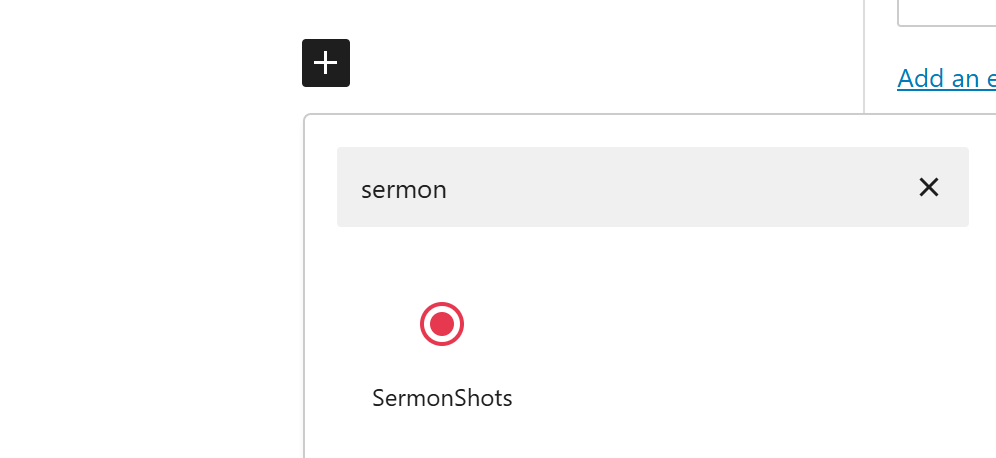The image size is (996, 458).
Task: Hit the square plus icon above the search
Action: [326, 63]
